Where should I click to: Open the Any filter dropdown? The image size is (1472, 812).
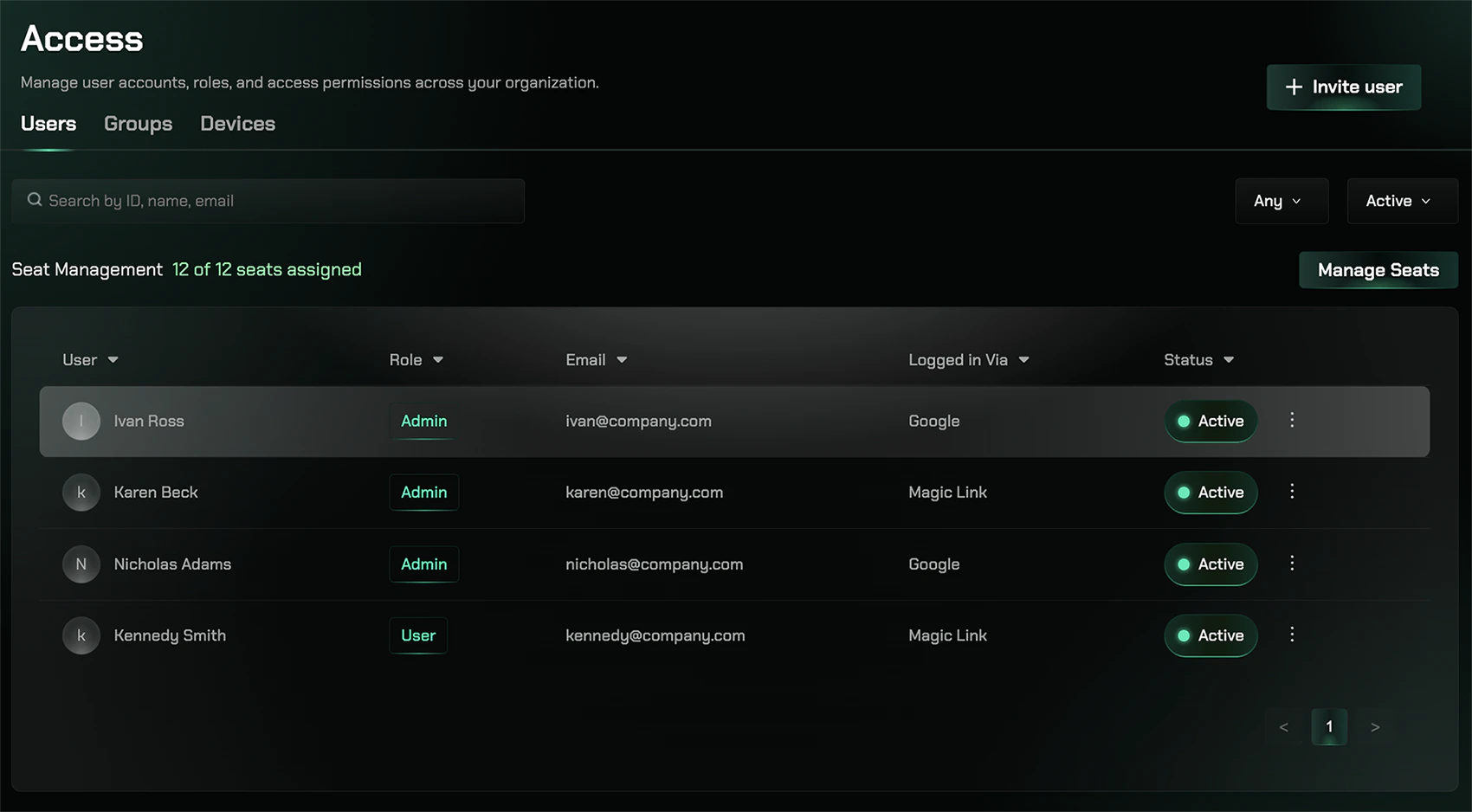coord(1282,201)
